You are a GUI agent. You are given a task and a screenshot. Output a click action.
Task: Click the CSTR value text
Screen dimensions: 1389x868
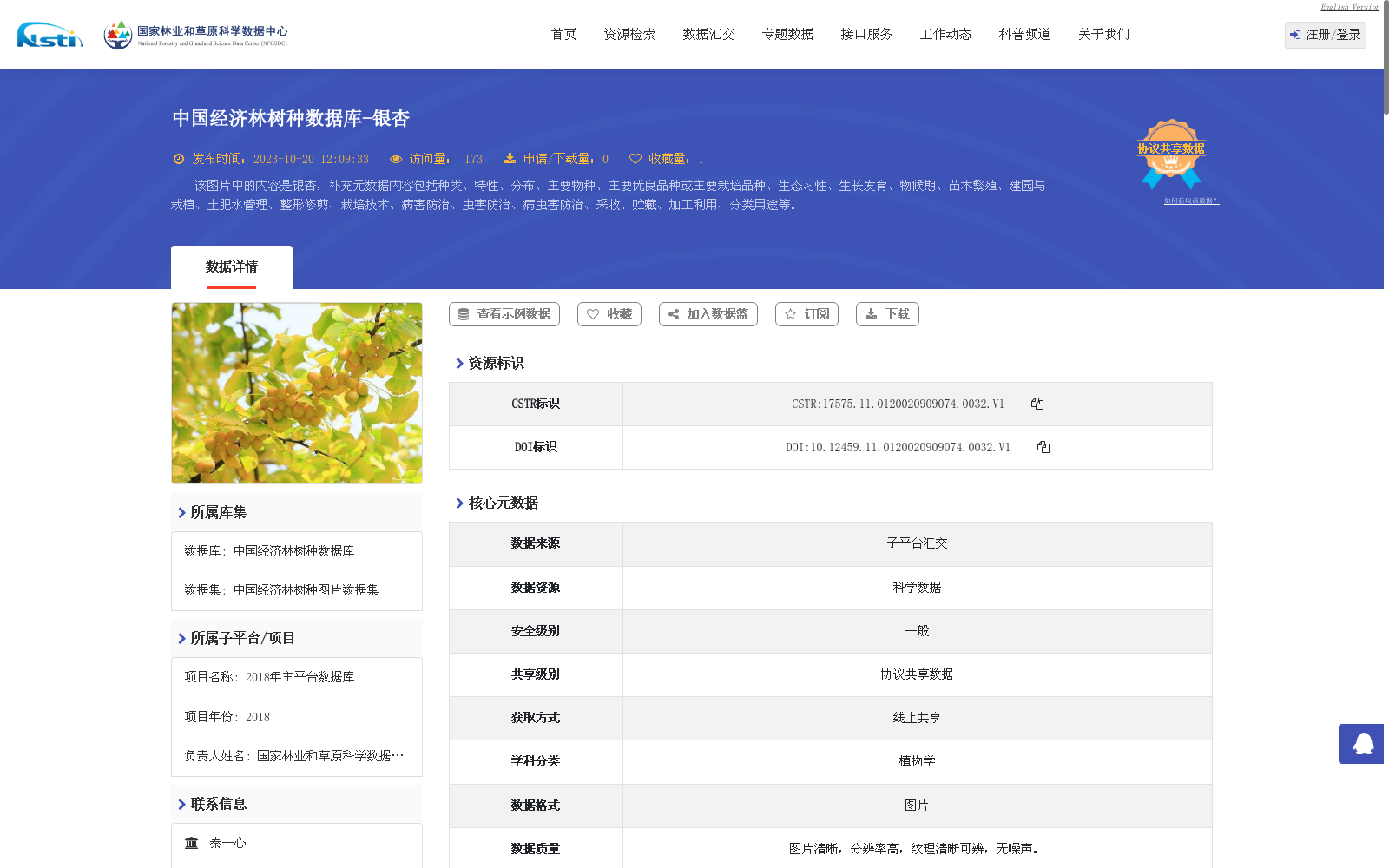(898, 404)
